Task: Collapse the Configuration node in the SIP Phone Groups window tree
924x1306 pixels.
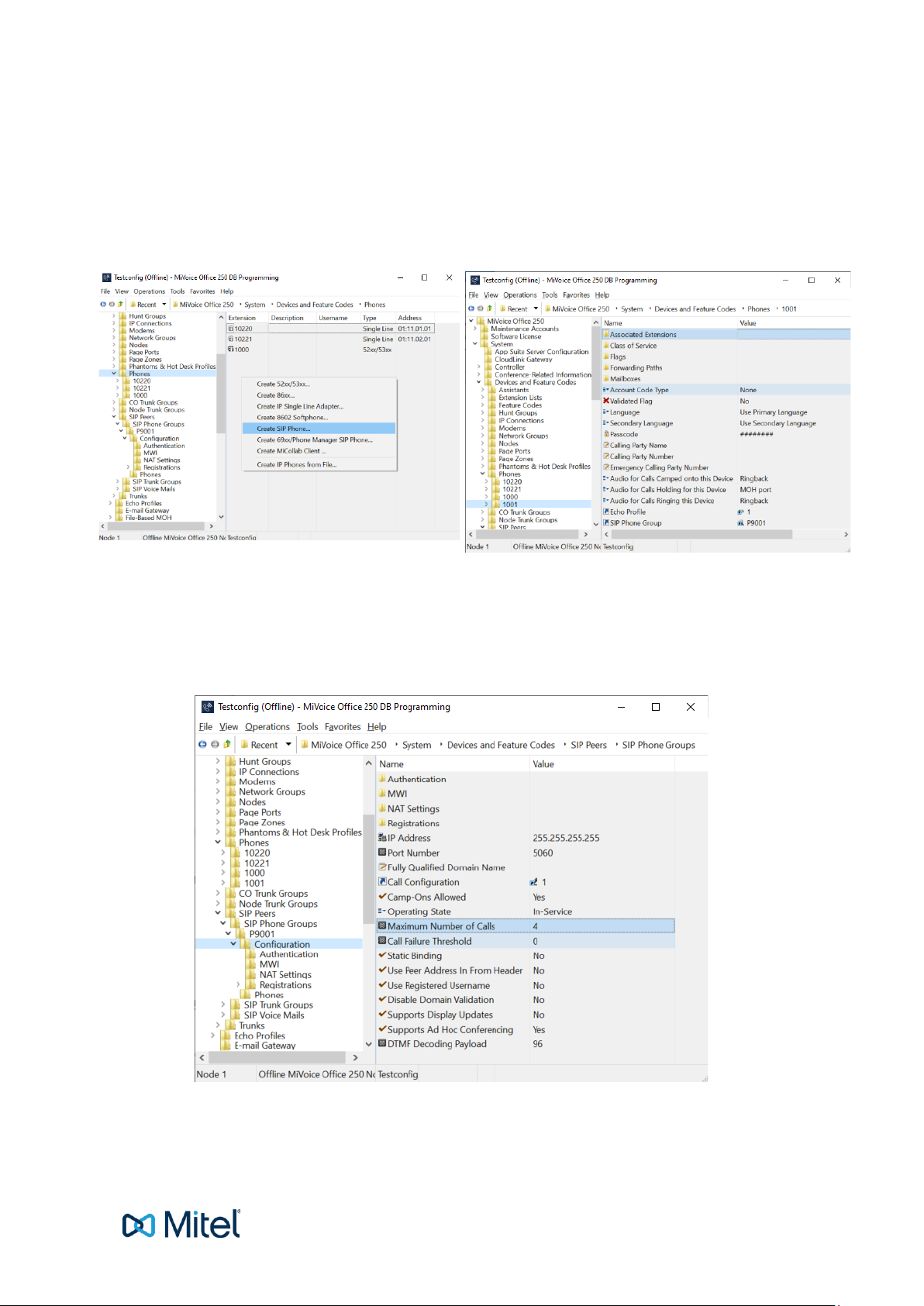Action: coord(233,944)
